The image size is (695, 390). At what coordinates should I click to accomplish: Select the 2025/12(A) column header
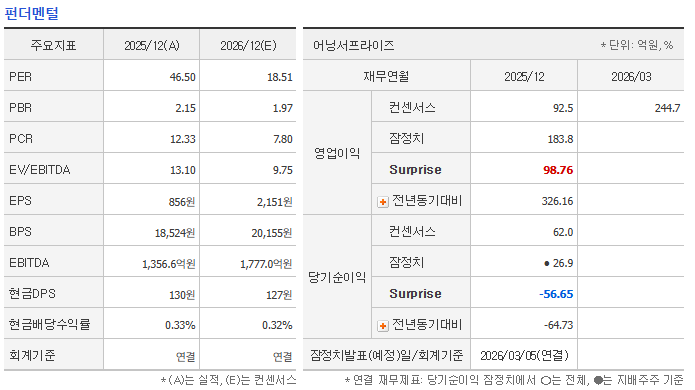coord(152,45)
